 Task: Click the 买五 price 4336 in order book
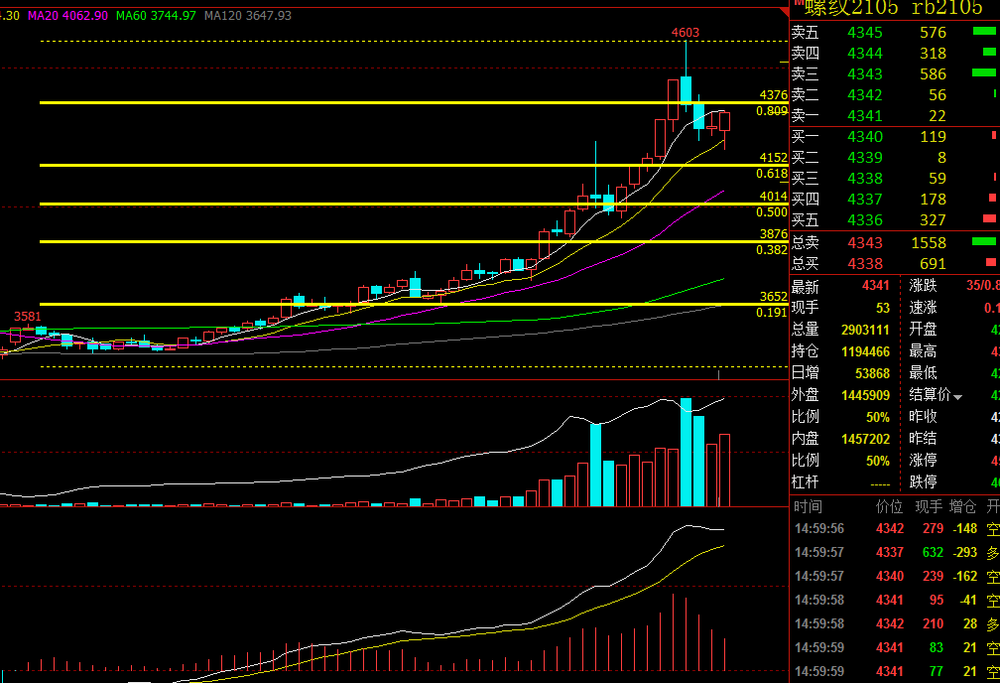point(864,221)
